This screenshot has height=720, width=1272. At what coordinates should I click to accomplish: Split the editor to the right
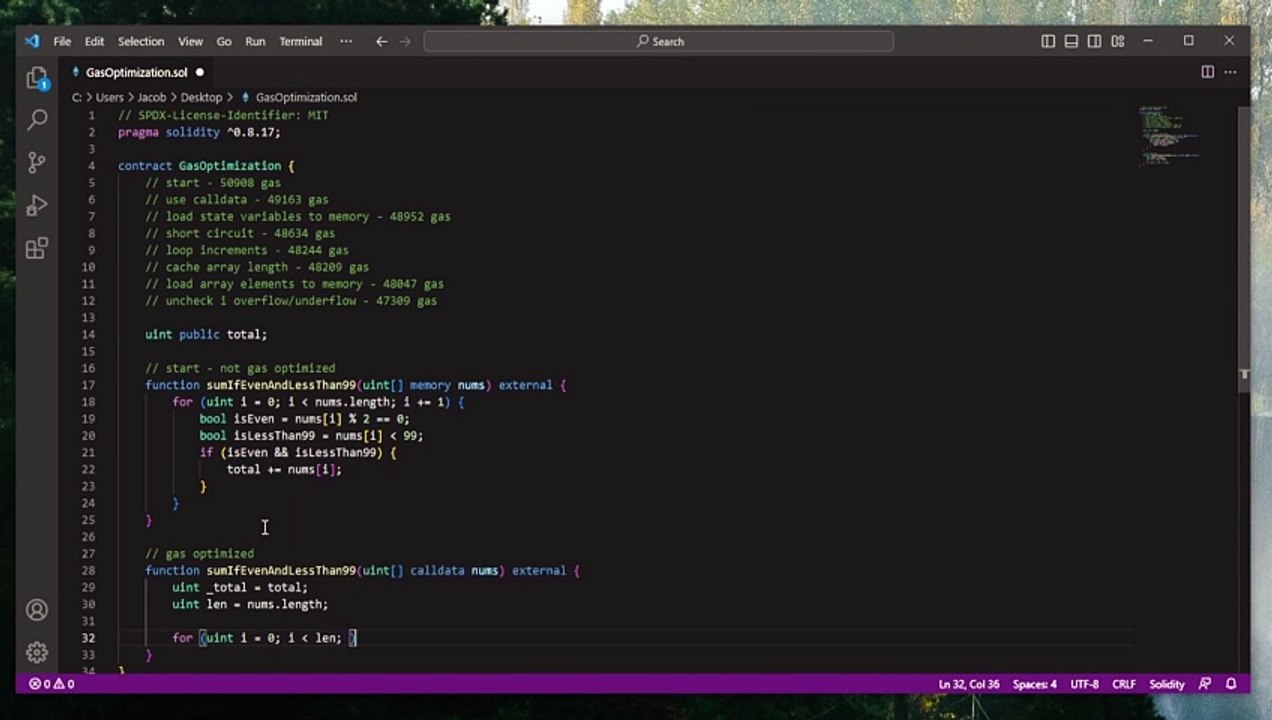[x=1208, y=72]
